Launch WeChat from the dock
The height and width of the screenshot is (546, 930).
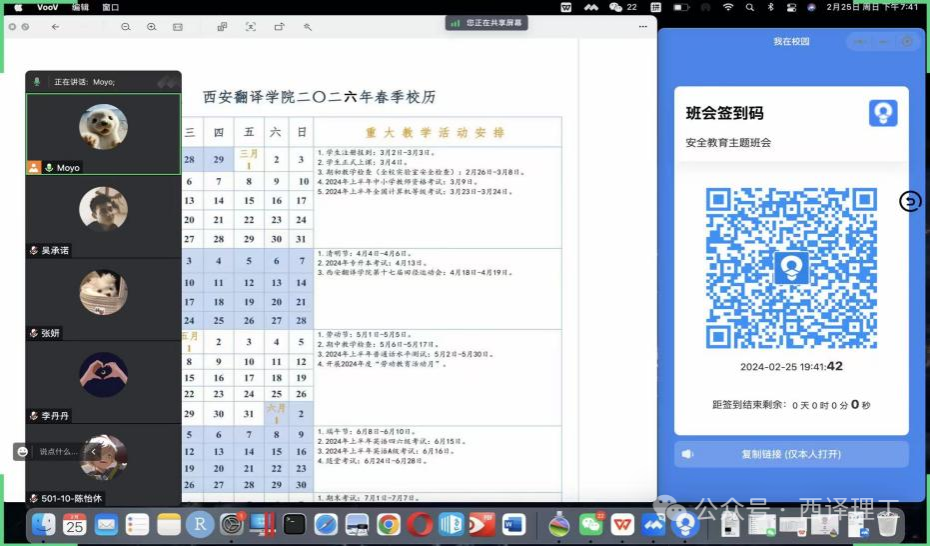click(x=591, y=523)
